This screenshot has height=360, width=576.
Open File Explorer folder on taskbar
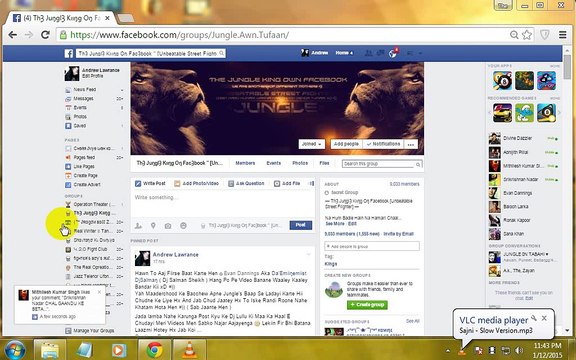tap(50, 349)
